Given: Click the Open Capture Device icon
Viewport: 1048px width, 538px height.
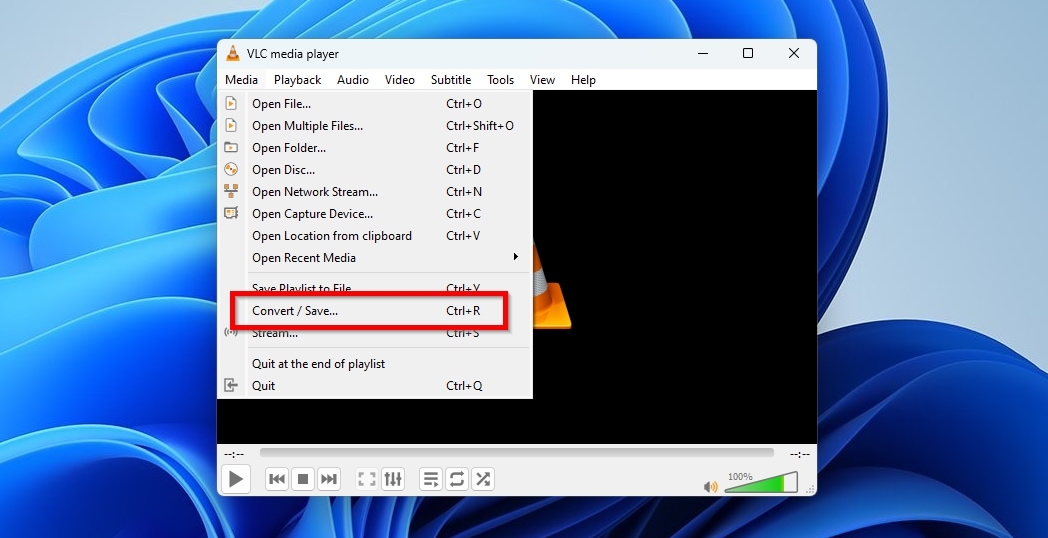Looking at the screenshot, I should click(231, 213).
